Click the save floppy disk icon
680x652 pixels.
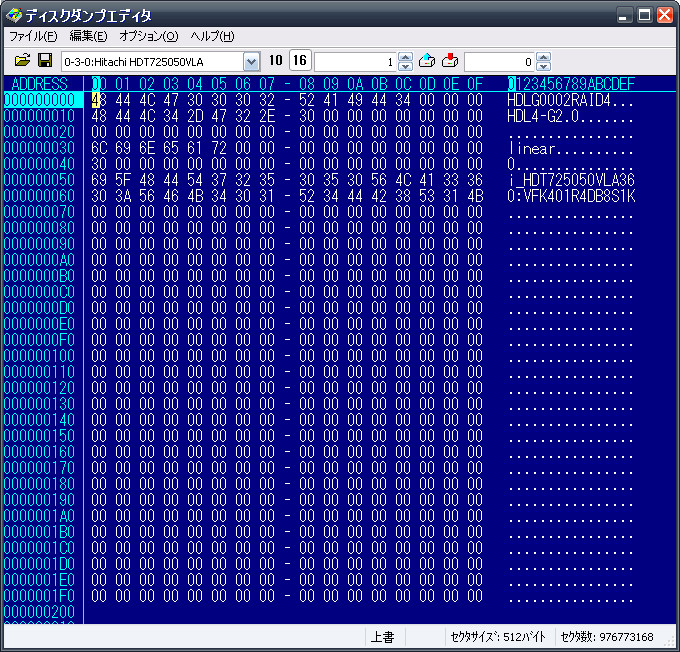[x=45, y=61]
